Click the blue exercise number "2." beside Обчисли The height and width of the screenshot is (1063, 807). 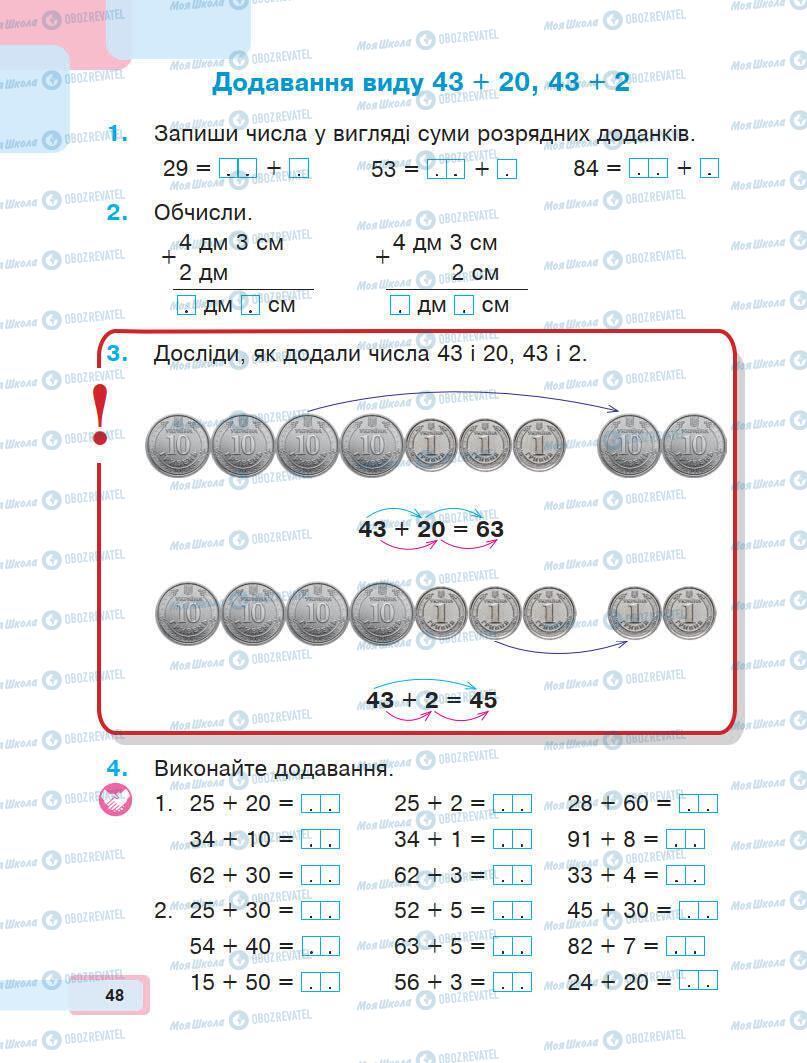pos(117,212)
